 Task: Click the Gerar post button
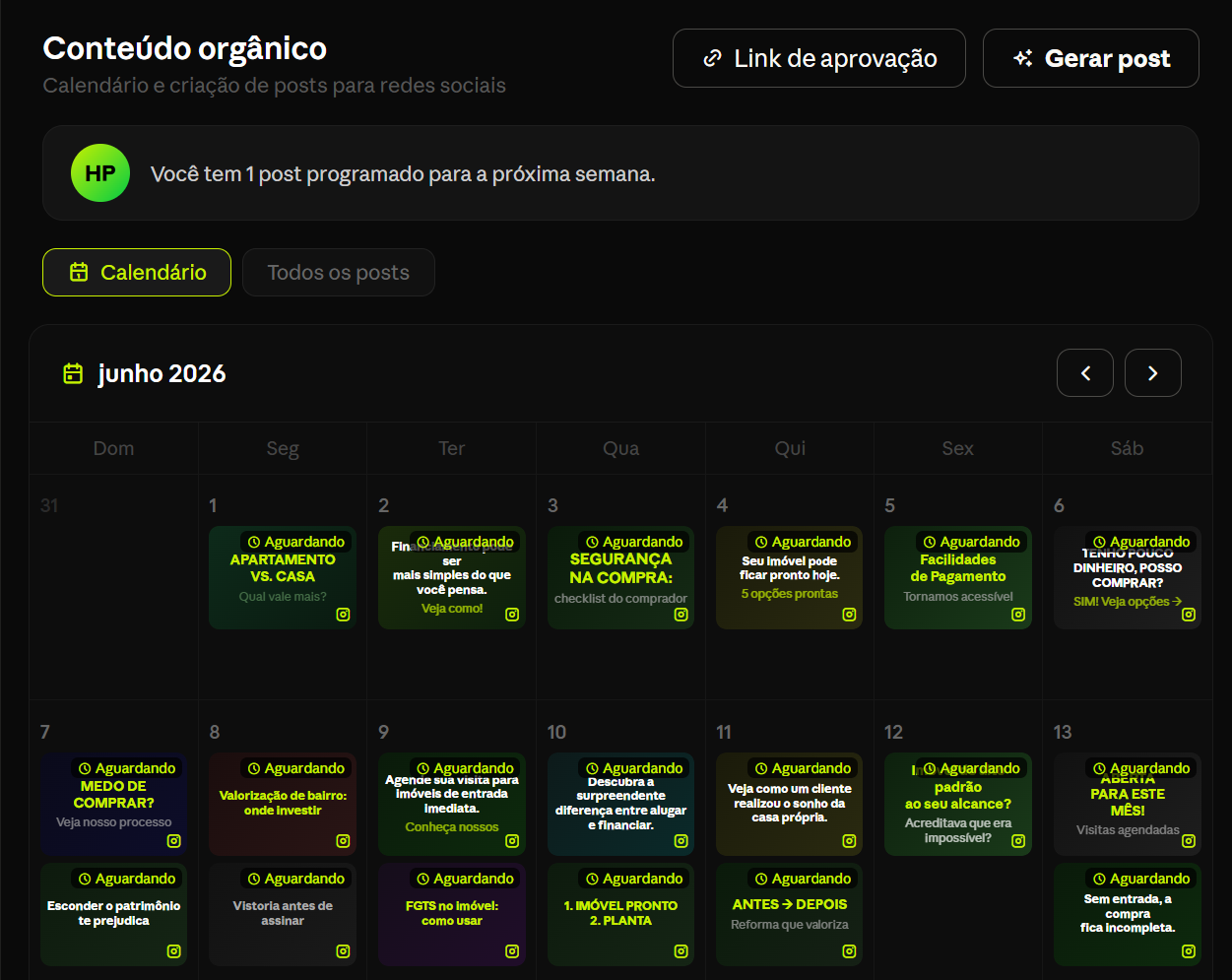point(1090,58)
